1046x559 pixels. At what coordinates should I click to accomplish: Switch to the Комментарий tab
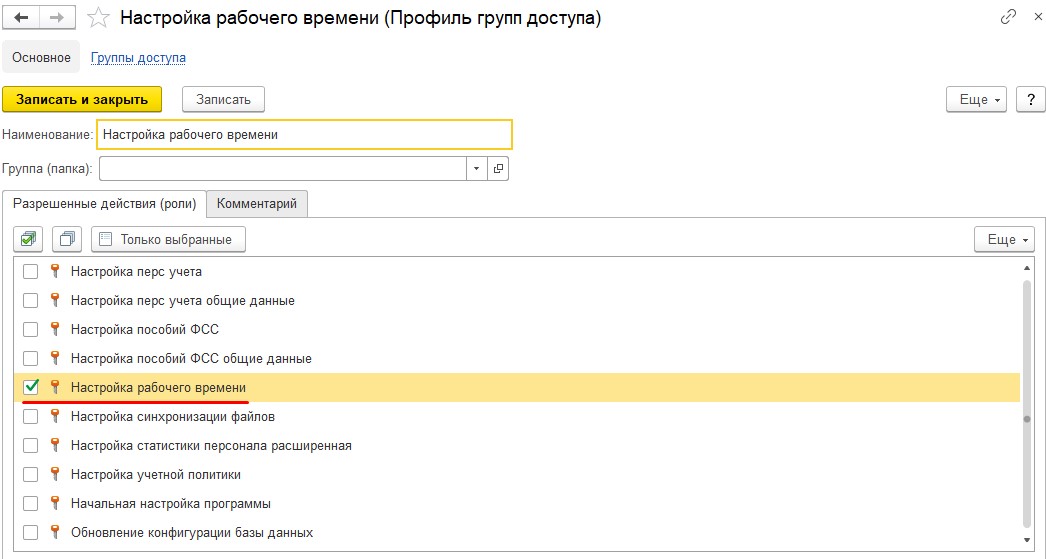[257, 203]
